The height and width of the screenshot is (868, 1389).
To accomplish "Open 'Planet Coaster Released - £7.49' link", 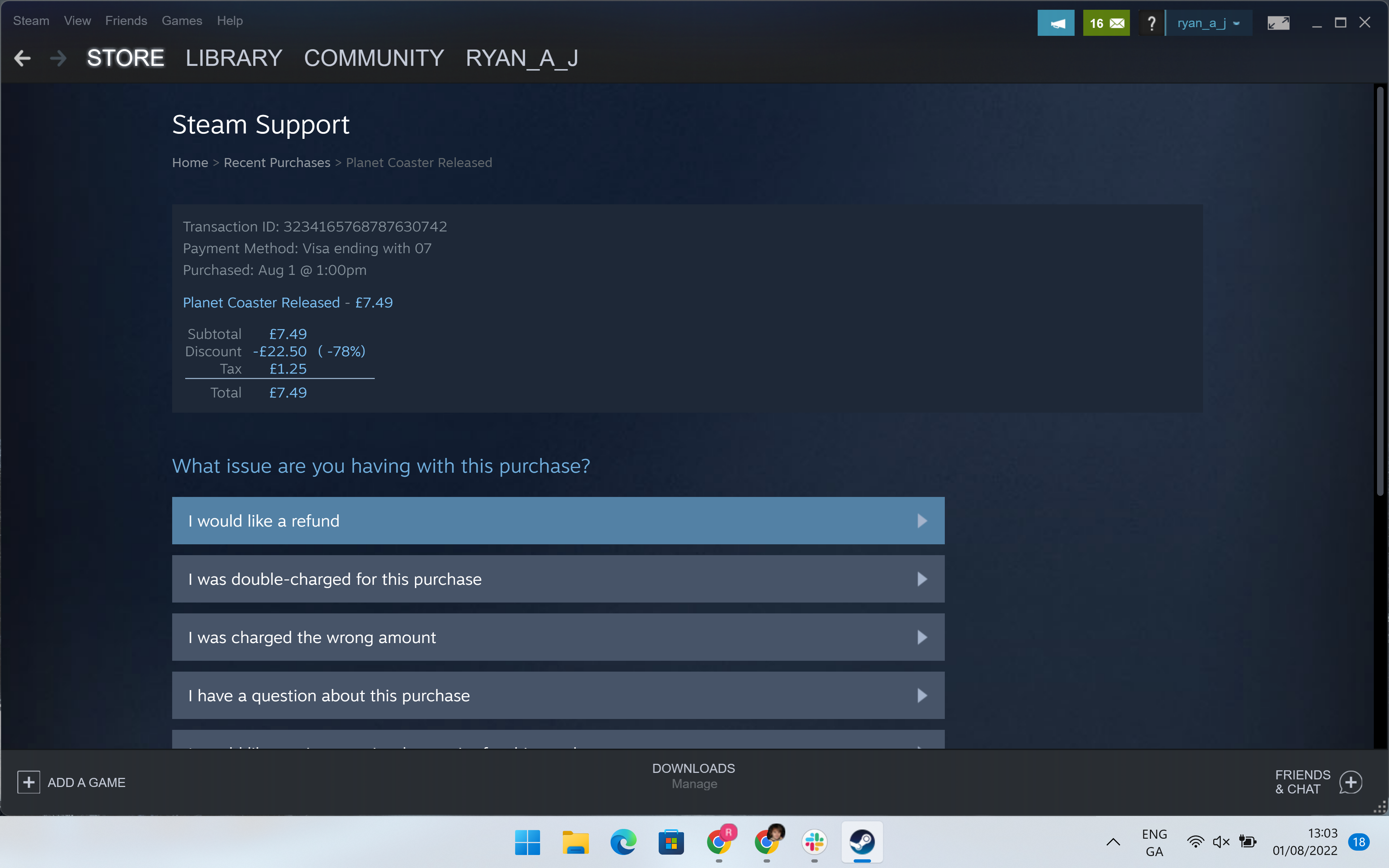I will 288,303.
